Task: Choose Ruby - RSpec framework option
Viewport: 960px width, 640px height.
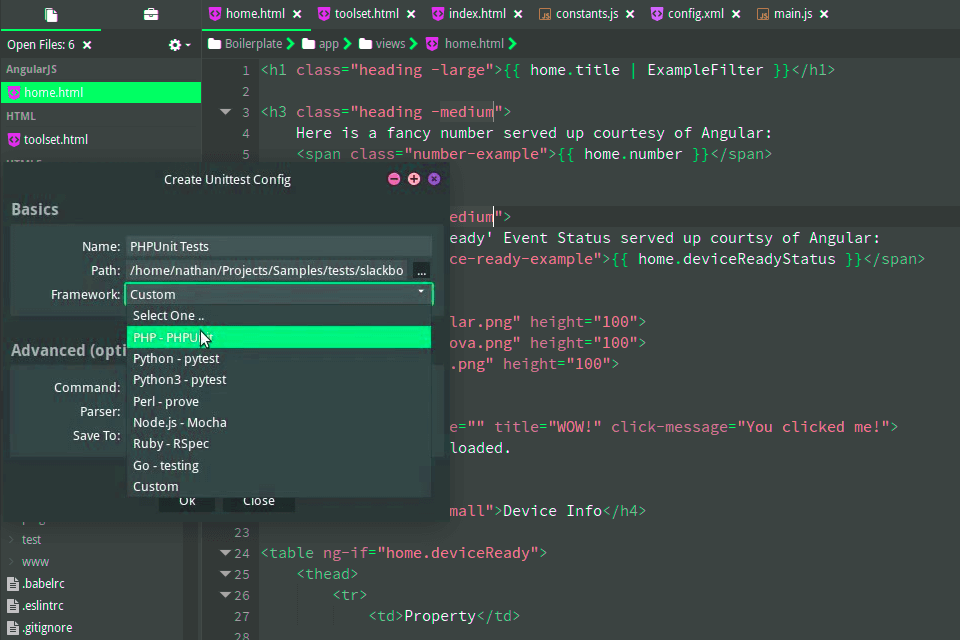Action: coord(279,443)
